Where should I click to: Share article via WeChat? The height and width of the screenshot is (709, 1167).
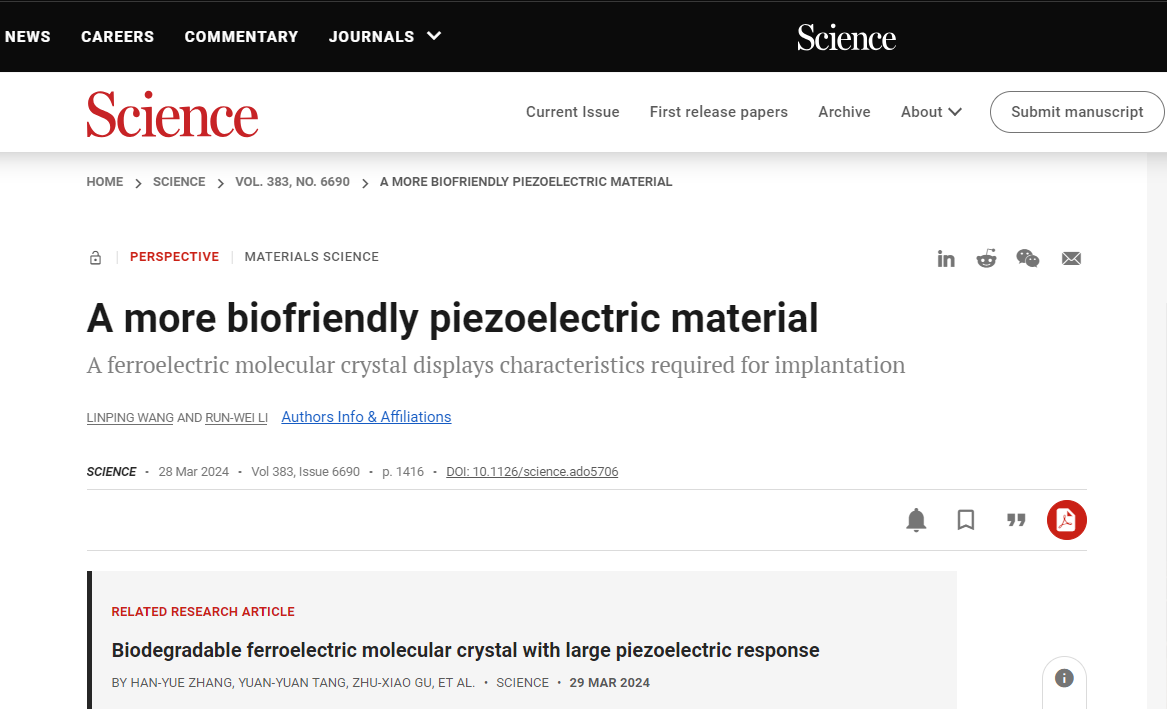pos(1028,259)
